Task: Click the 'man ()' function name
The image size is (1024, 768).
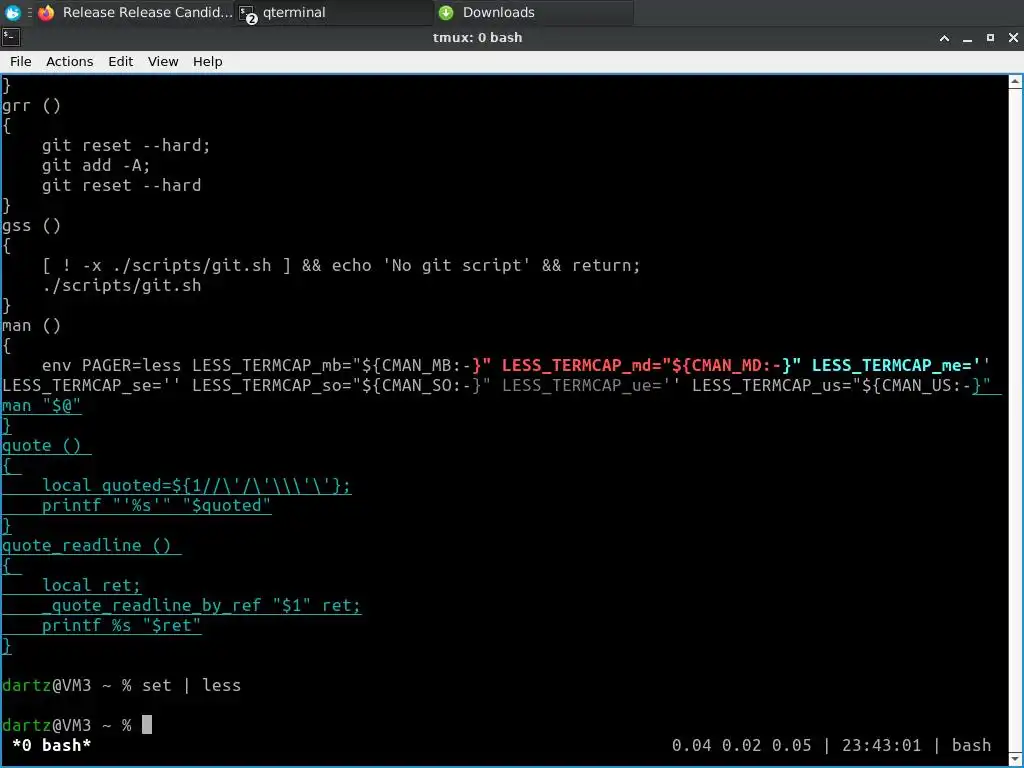Action: tap(31, 325)
